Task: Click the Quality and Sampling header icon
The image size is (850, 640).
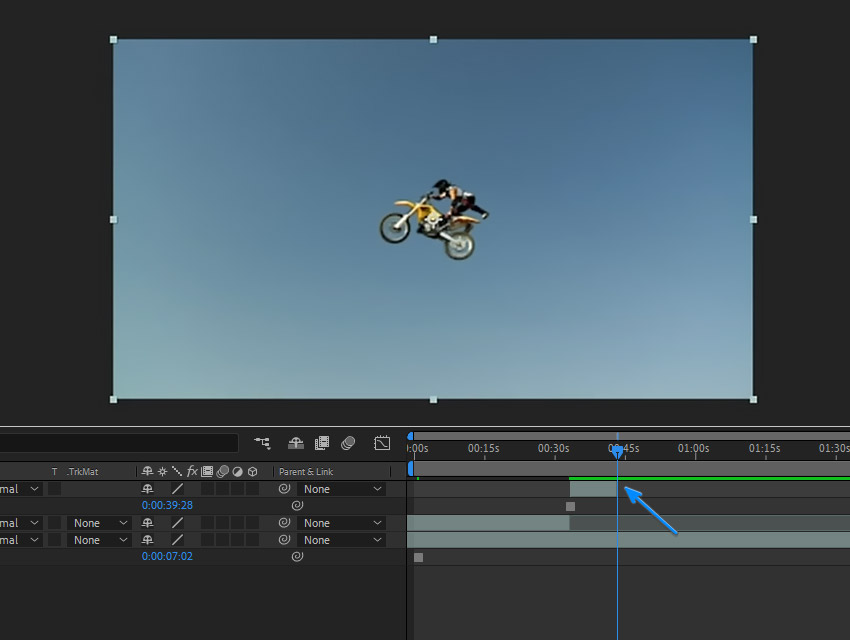Action: pyautogui.click(x=177, y=471)
